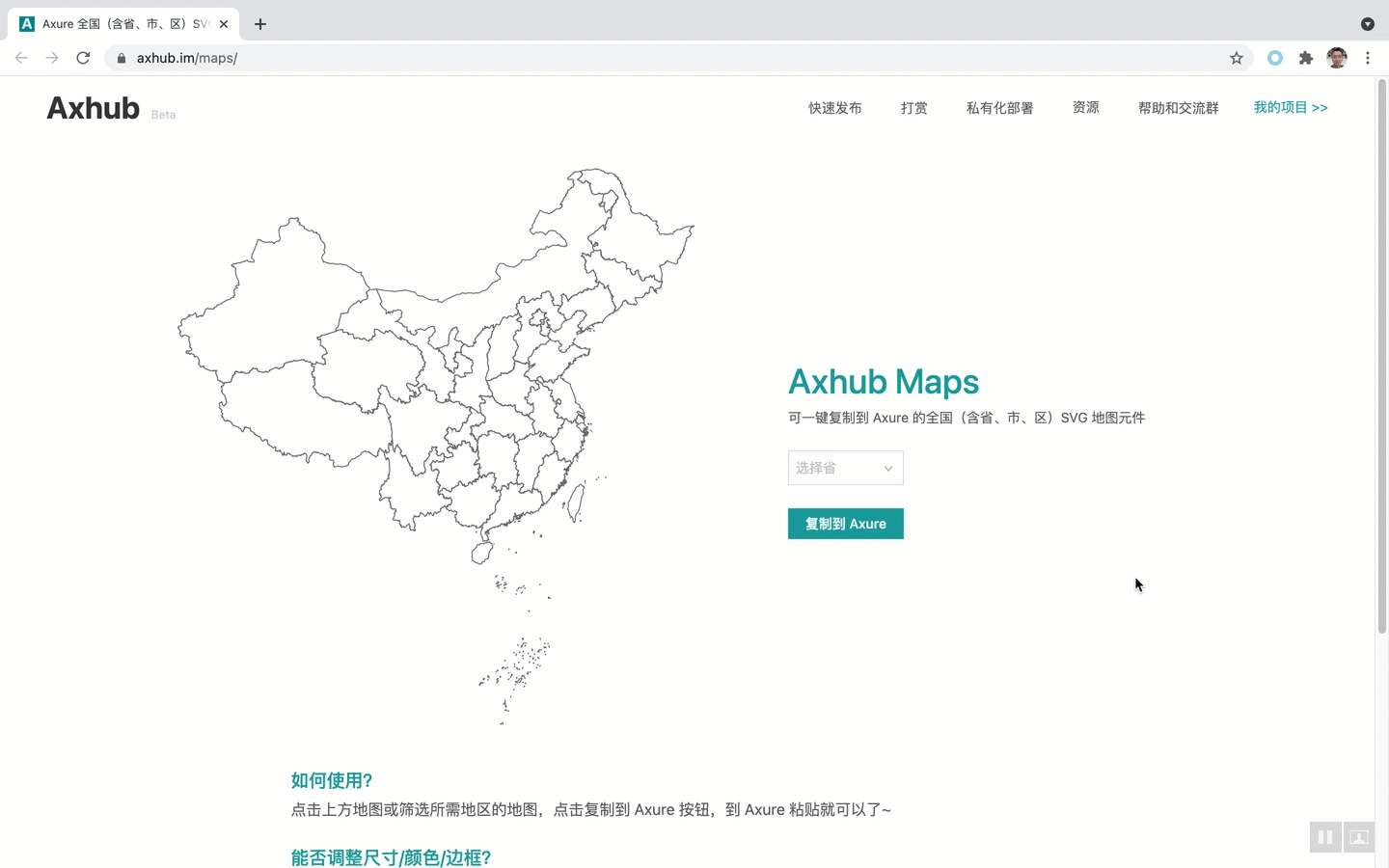
Task: Click the address bar URL axhub.im/maps/
Action: click(x=187, y=58)
